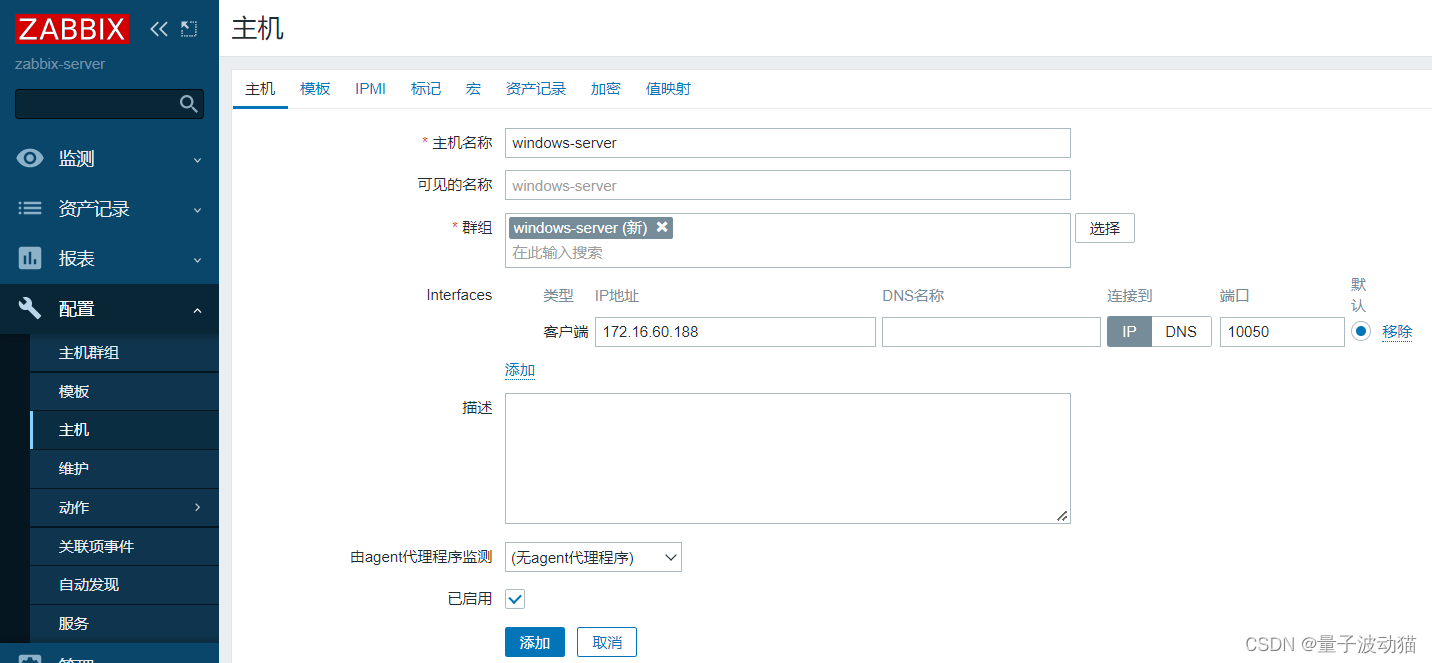This screenshot has width=1432, height=663.
Task: Collapse sidebar with double-chevron icon
Action: pyautogui.click(x=159, y=29)
